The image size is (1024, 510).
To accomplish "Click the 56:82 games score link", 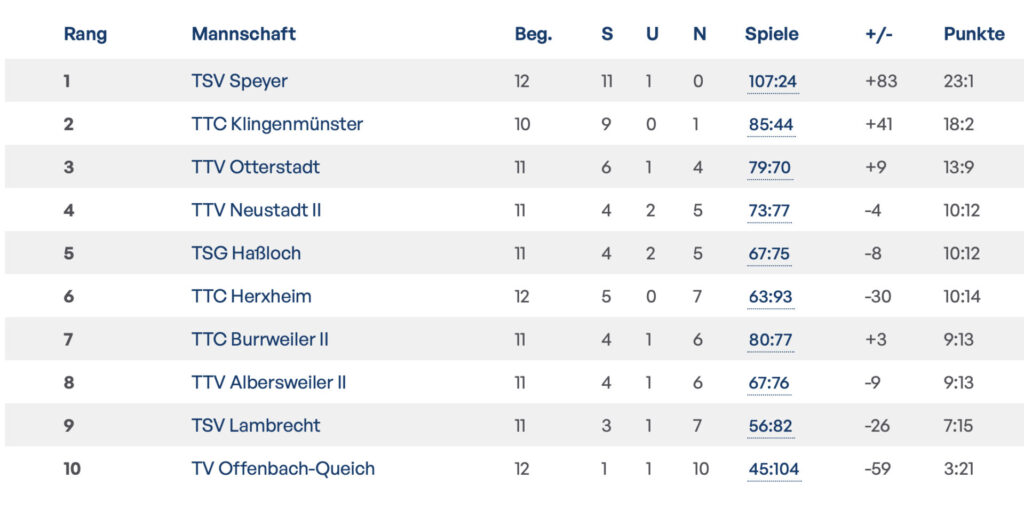I will pyautogui.click(x=770, y=425).
